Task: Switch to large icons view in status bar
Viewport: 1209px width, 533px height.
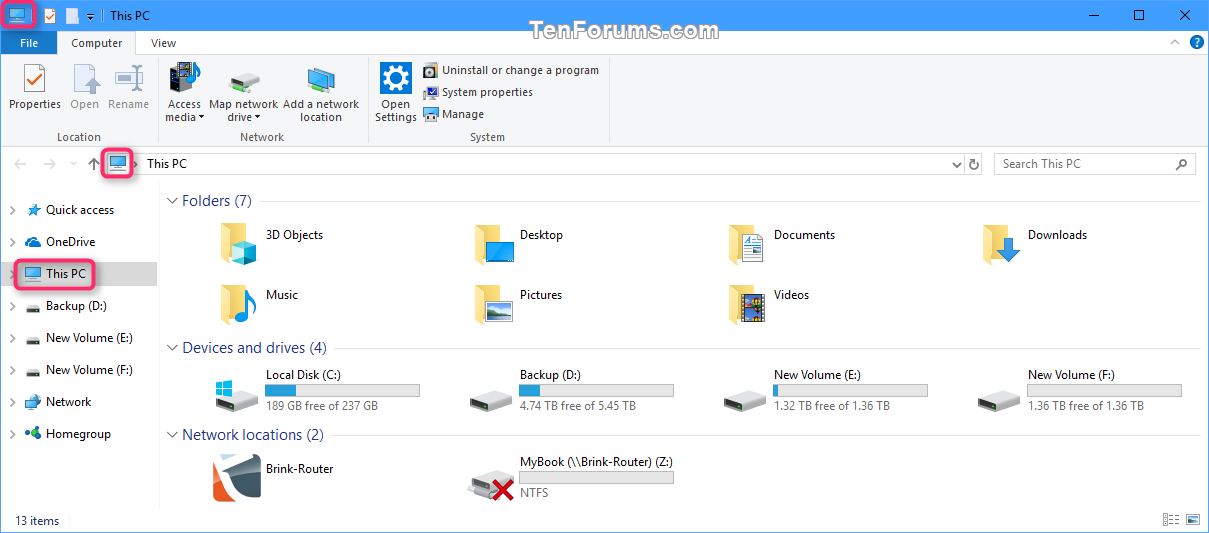Action: (1192, 520)
